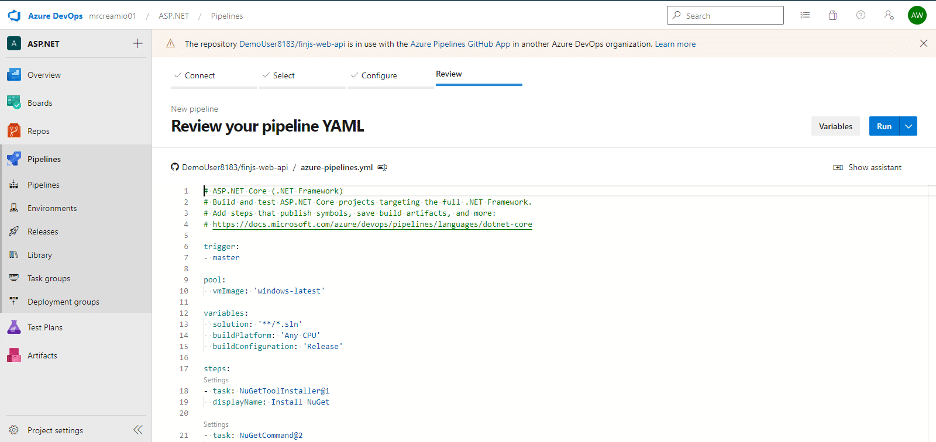Dismiss the repository warning banner
This screenshot has width=936, height=442.
tap(923, 44)
